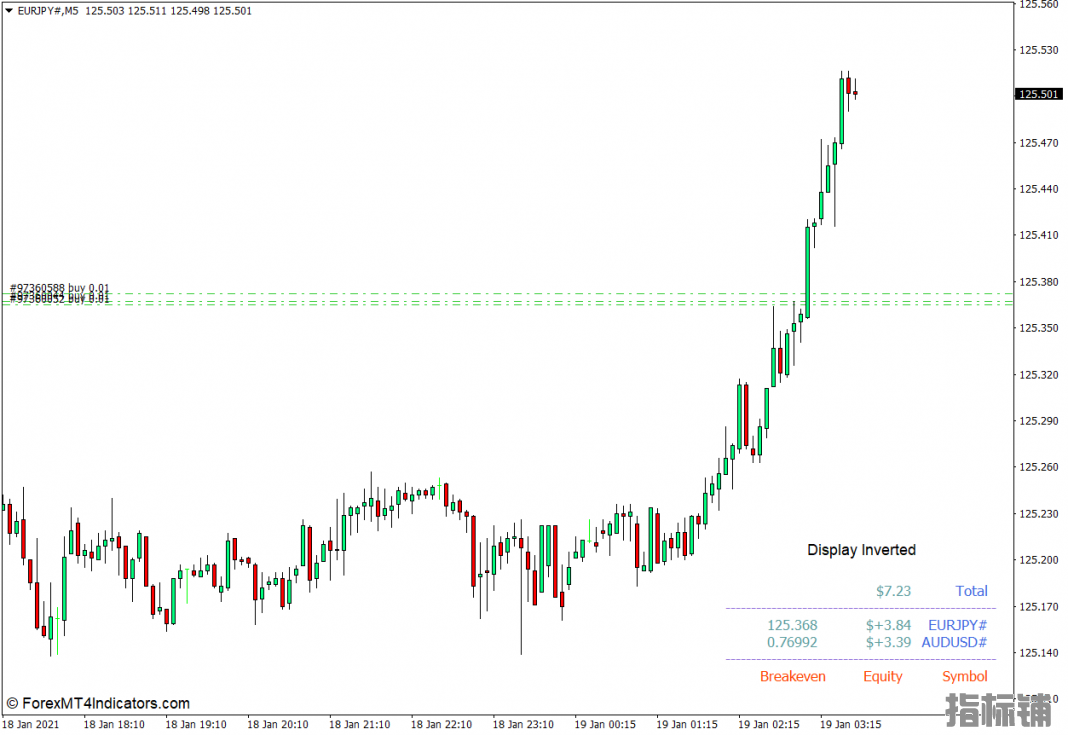Click the 125.530 price scale label
1068x735 pixels.
1037,50
